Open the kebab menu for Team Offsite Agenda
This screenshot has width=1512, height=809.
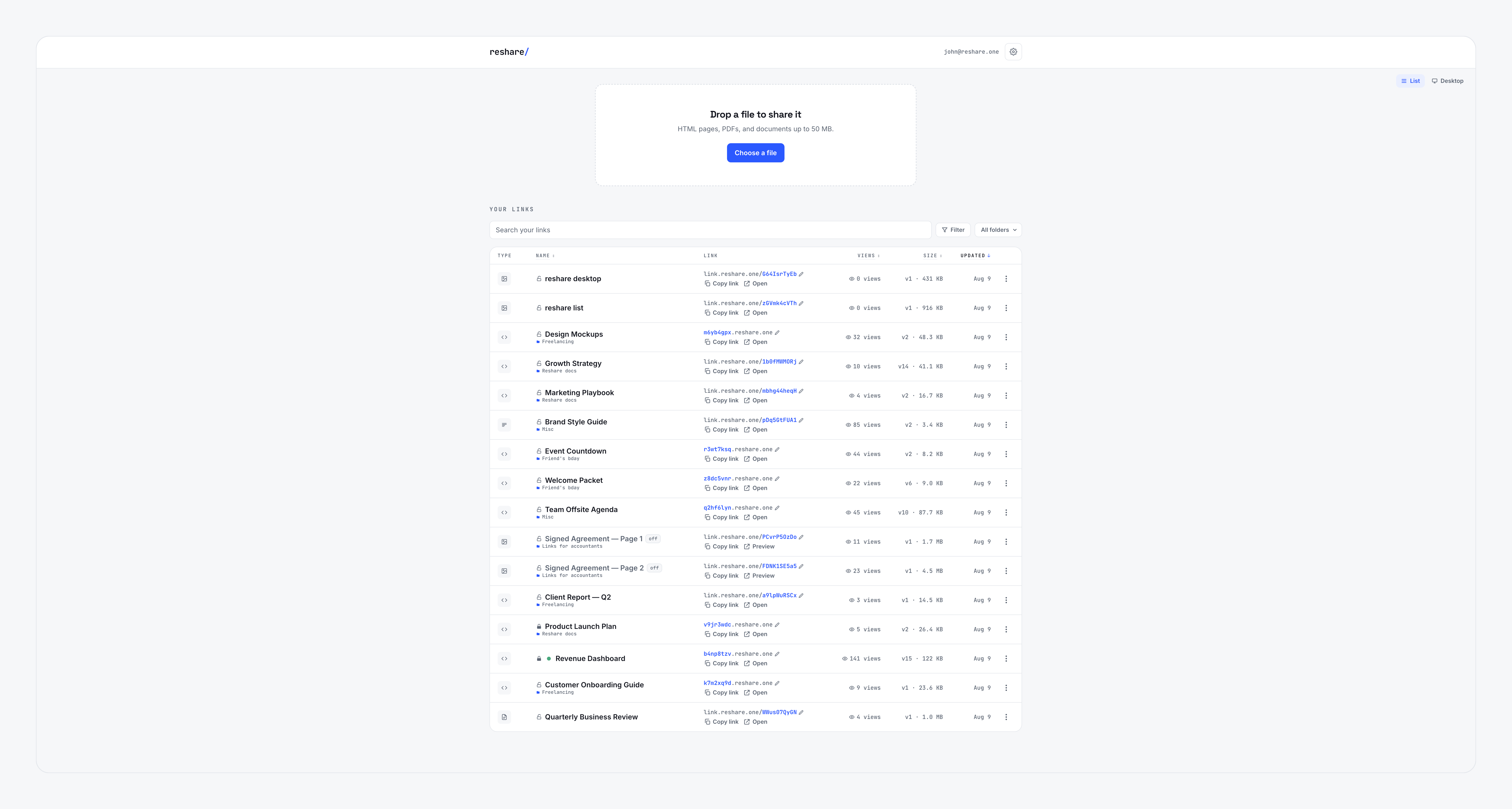(x=1006, y=513)
